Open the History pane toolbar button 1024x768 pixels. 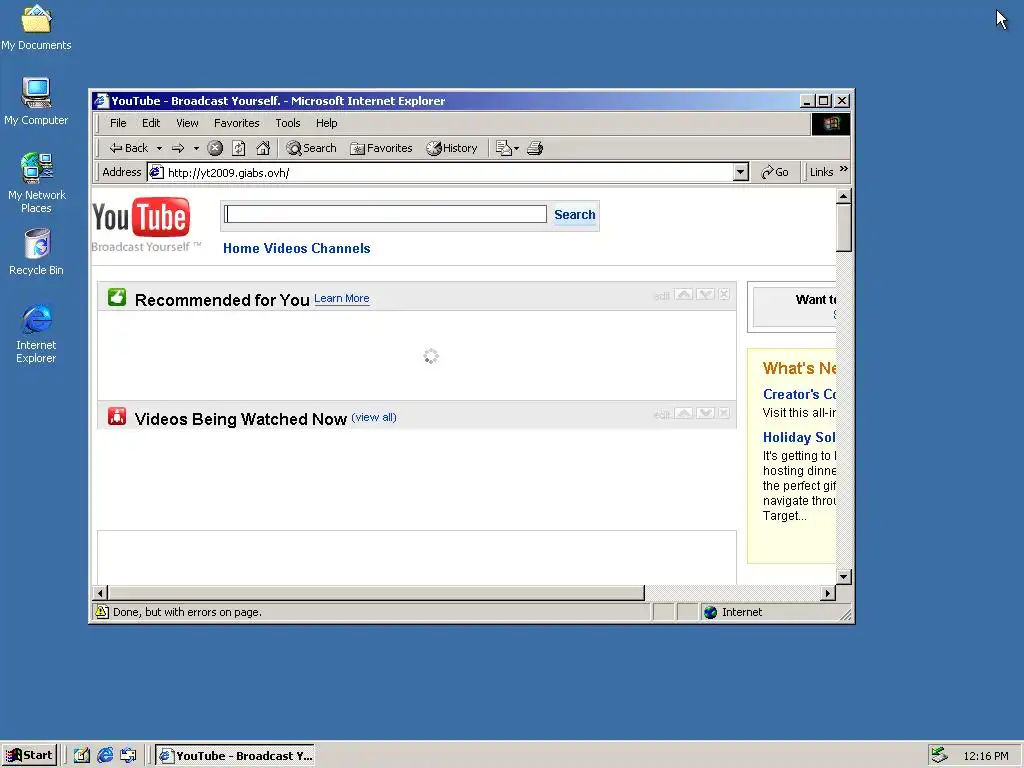(x=452, y=148)
